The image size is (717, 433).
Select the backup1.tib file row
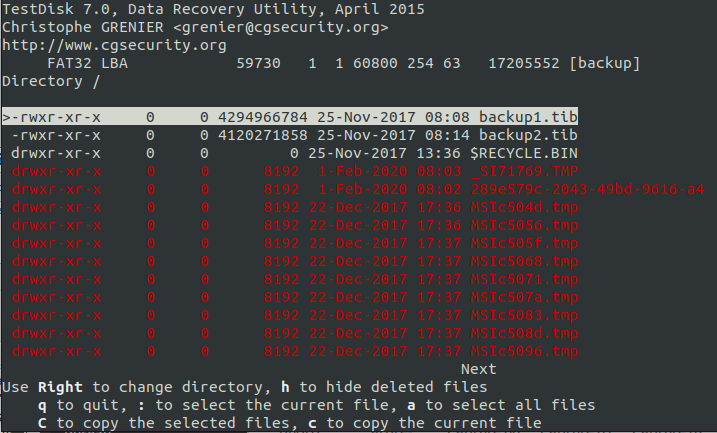pyautogui.click(x=528, y=117)
